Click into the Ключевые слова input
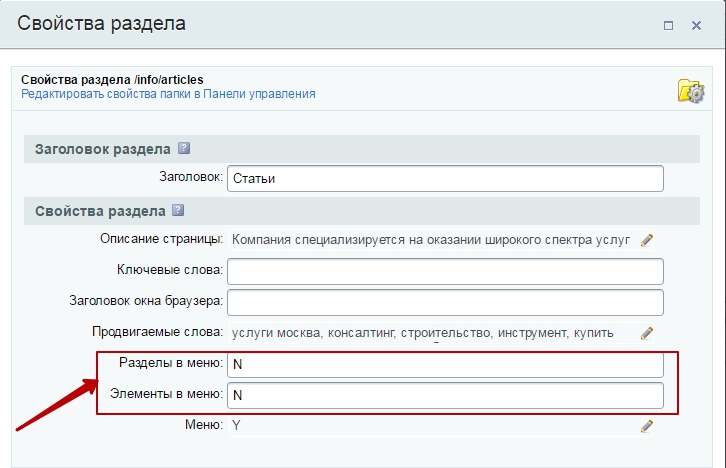 coord(445,271)
